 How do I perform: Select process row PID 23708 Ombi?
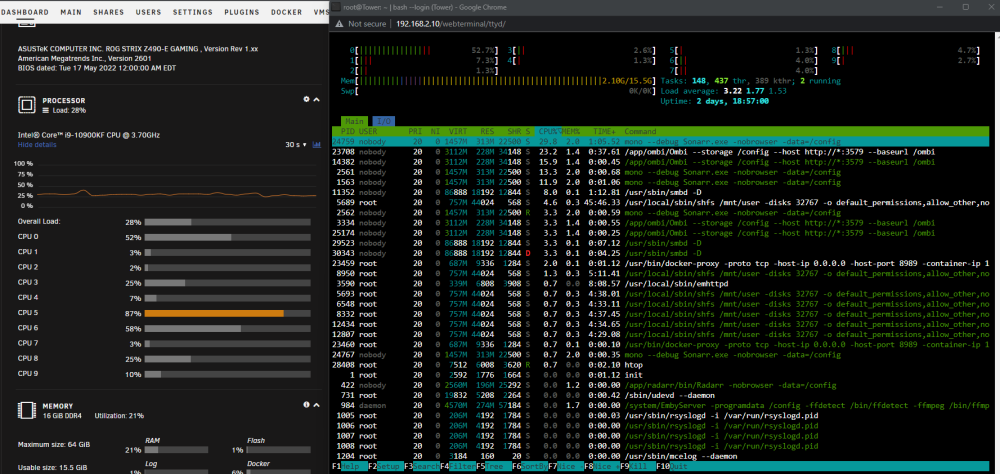click(661, 152)
